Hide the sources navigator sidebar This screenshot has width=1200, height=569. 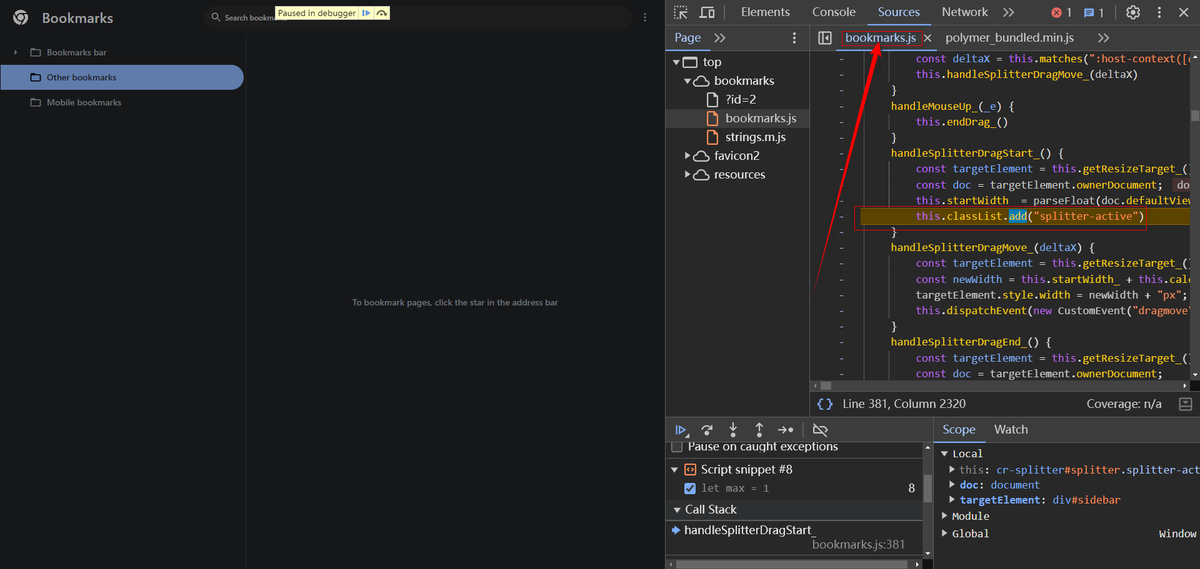click(x=825, y=38)
